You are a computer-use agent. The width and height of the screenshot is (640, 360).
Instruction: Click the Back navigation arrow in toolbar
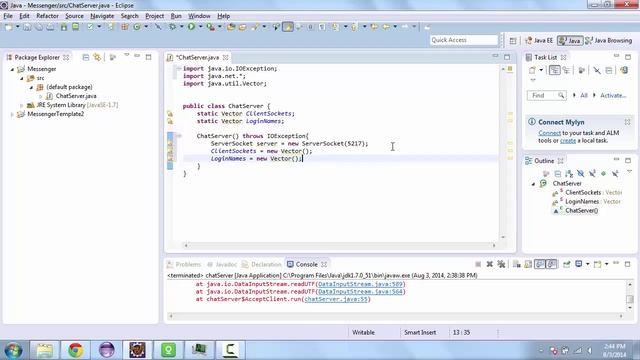pos(386,27)
